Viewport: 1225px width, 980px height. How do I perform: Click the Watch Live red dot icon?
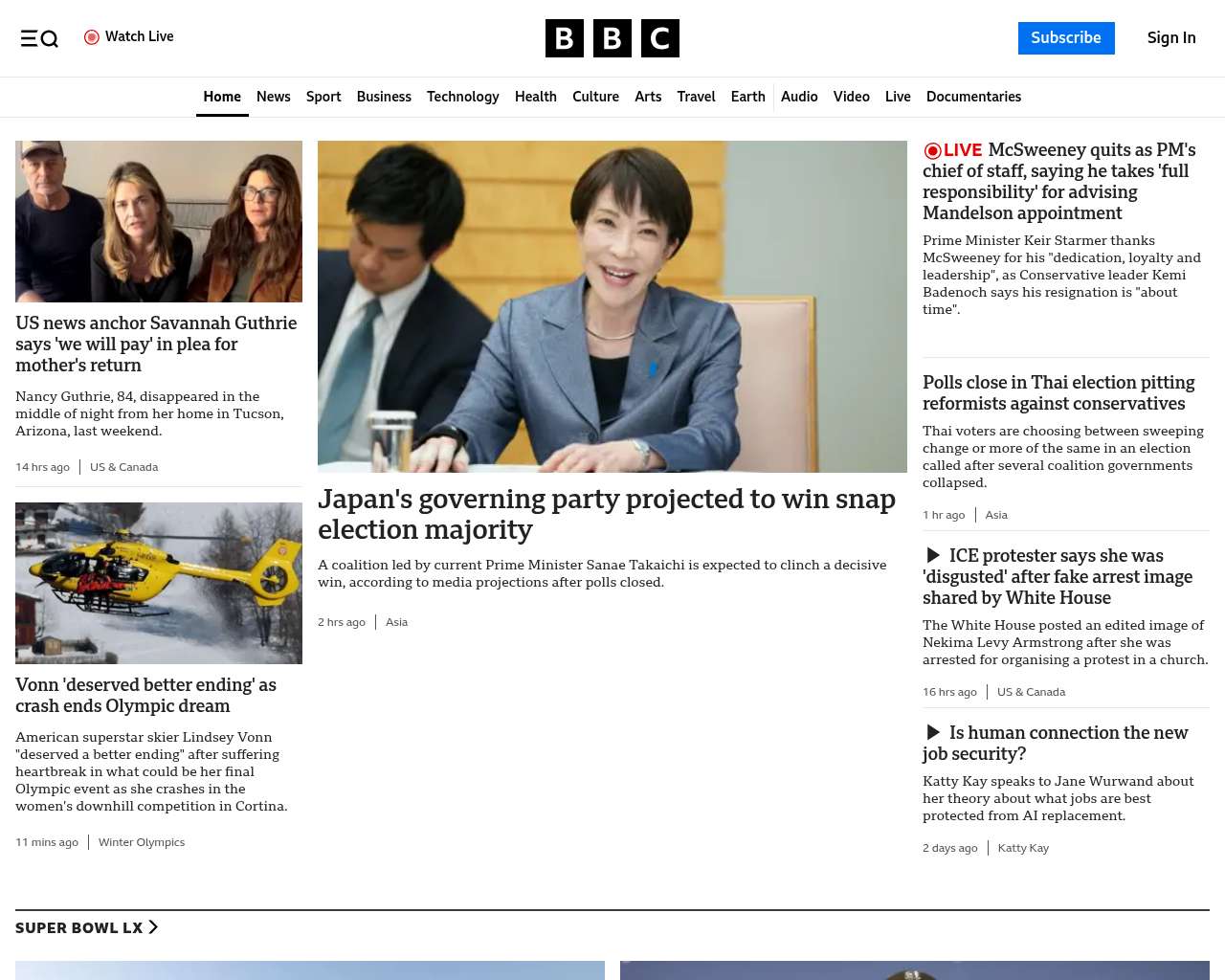tap(92, 37)
